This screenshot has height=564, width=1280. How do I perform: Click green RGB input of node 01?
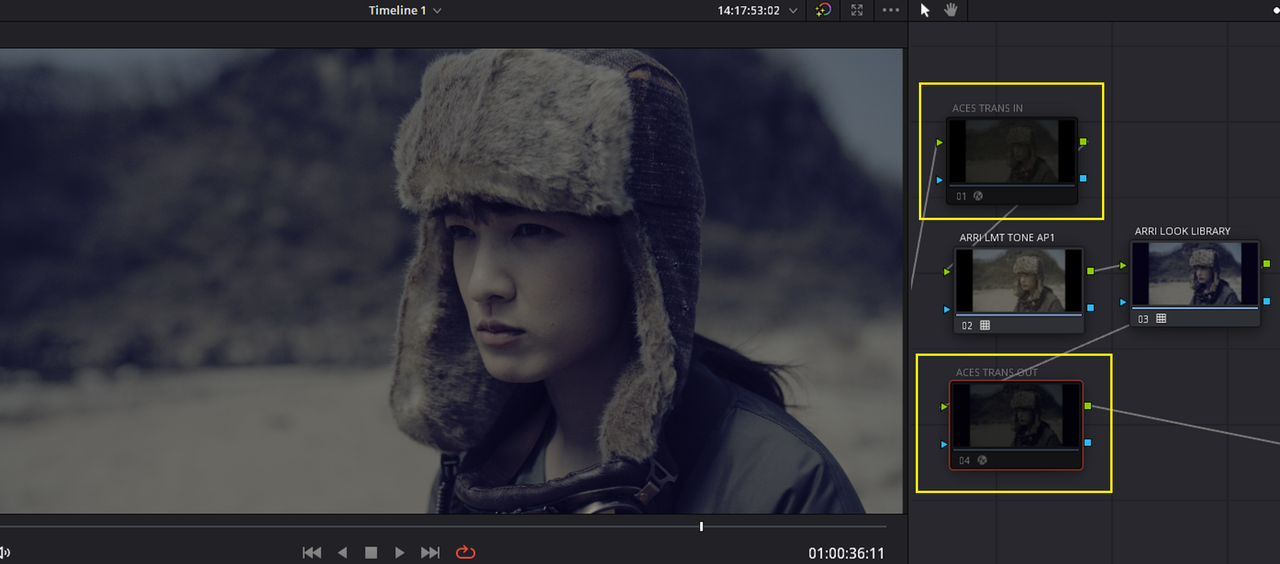[939, 143]
